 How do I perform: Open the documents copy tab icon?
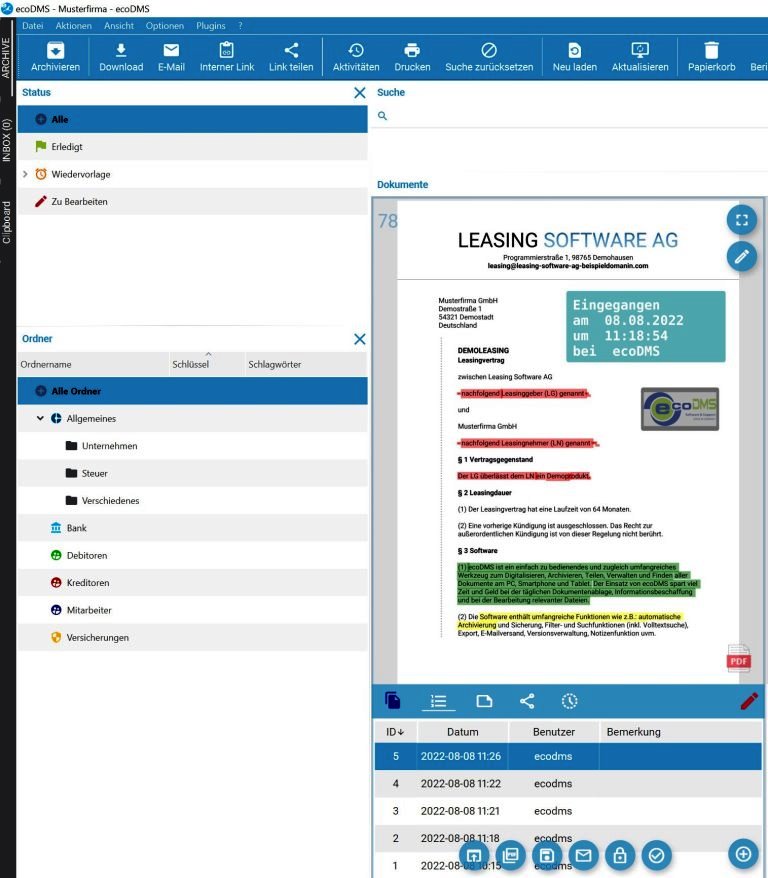[393, 700]
